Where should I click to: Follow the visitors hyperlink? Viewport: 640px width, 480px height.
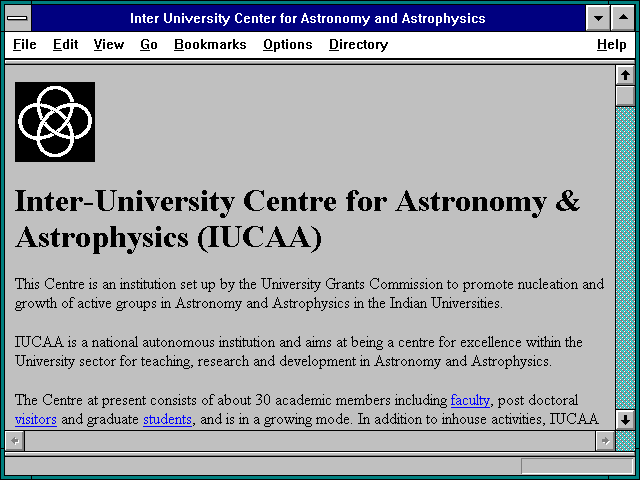click(36, 419)
